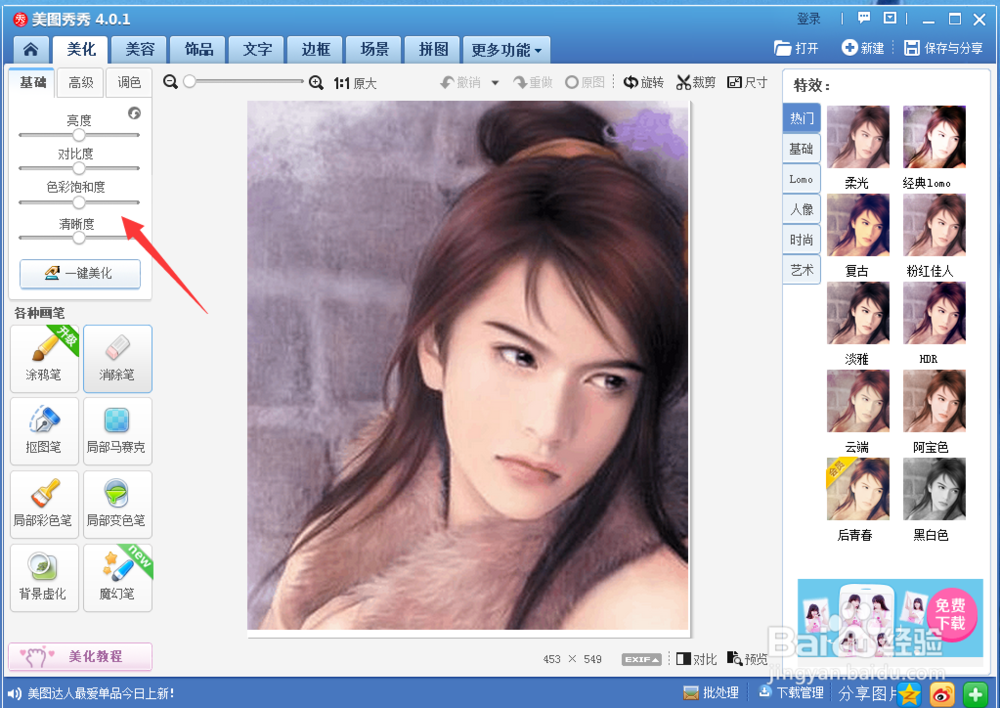Viewport: 1000px width, 708px height.
Task: Reset adjustments with the circular reset icon
Action: pyautogui.click(x=135, y=113)
